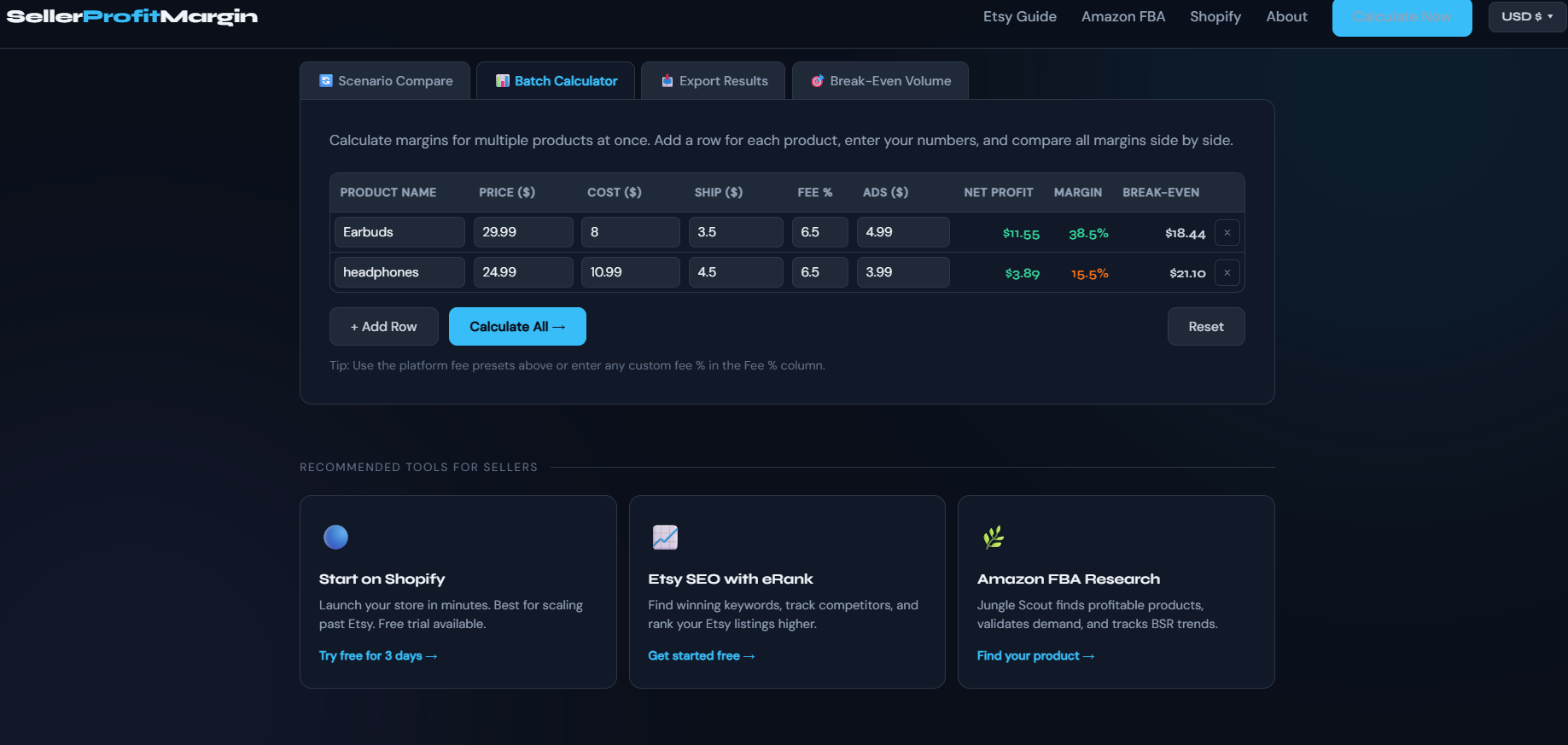
Task: Click the Start on Shopify heading
Action: pos(382,579)
